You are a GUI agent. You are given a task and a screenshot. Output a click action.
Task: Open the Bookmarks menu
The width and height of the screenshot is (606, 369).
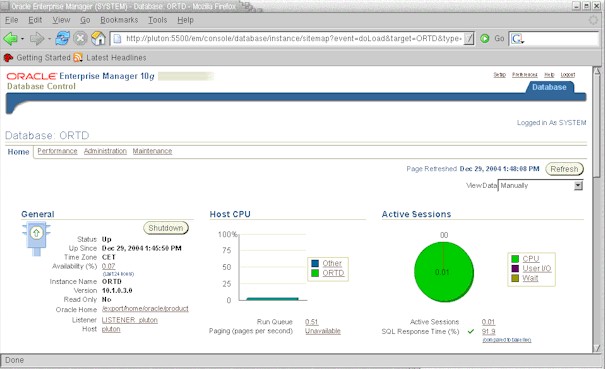[x=119, y=20]
